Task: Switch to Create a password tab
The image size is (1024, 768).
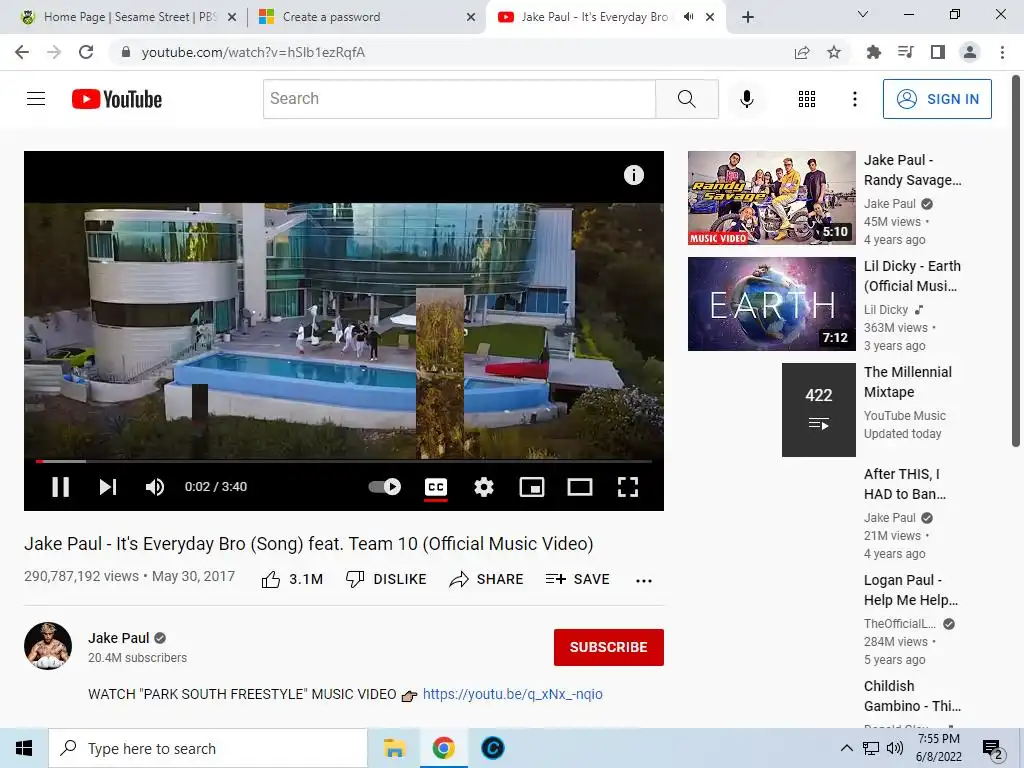Action: pyautogui.click(x=366, y=17)
